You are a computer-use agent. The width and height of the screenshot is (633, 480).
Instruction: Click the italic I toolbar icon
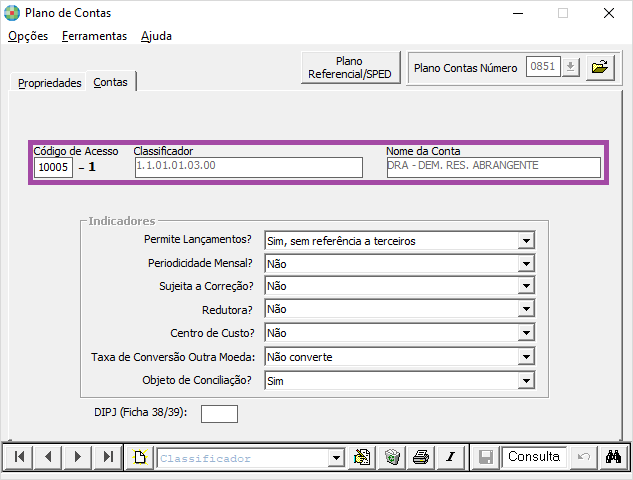(x=451, y=457)
